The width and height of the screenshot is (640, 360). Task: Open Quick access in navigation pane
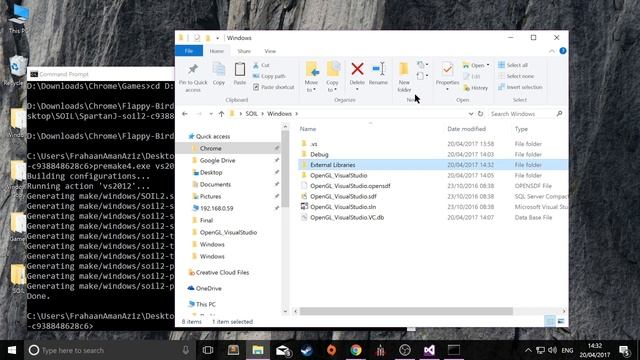point(213,136)
